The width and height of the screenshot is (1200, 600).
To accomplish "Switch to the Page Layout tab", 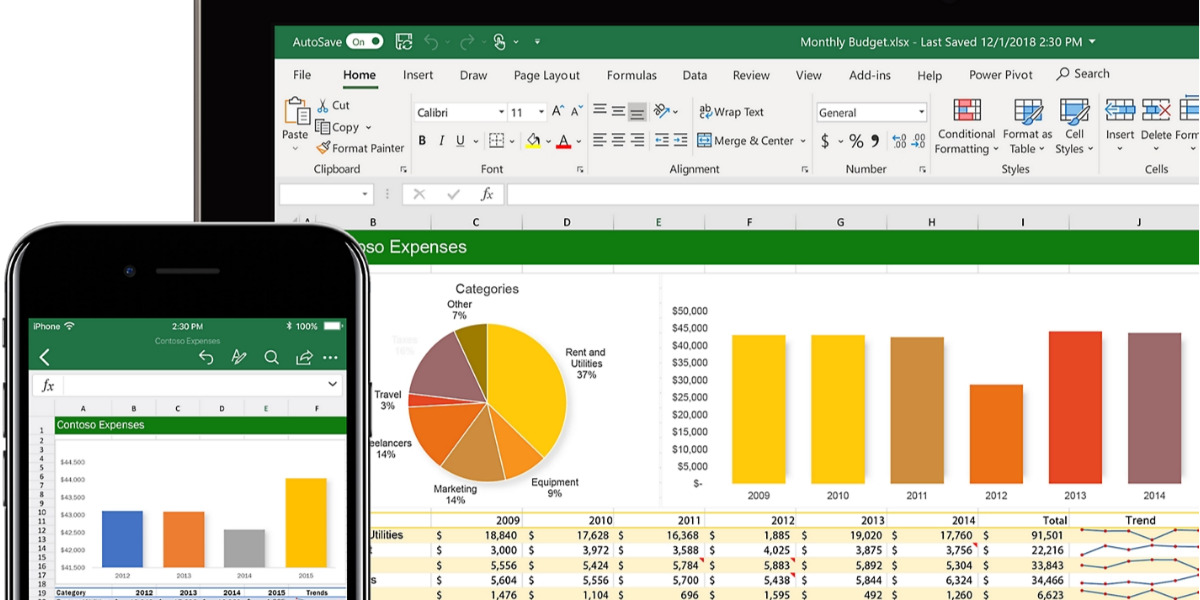I will pos(546,75).
